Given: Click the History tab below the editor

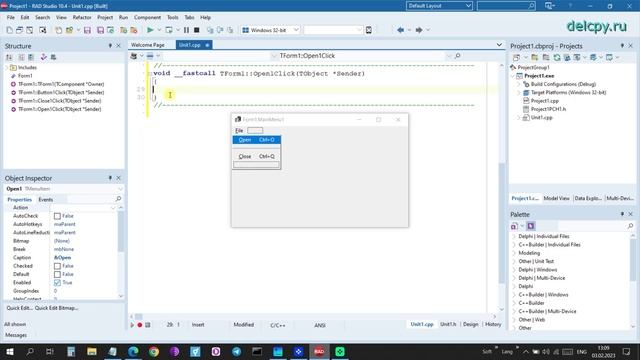Looking at the screenshot, I should 493,324.
